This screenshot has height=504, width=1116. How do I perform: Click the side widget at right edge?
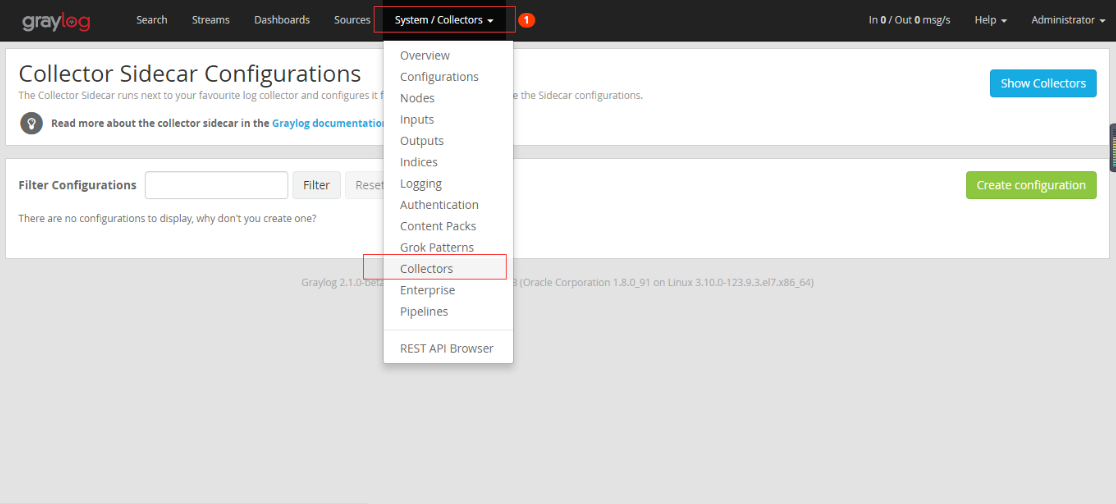(x=1112, y=147)
